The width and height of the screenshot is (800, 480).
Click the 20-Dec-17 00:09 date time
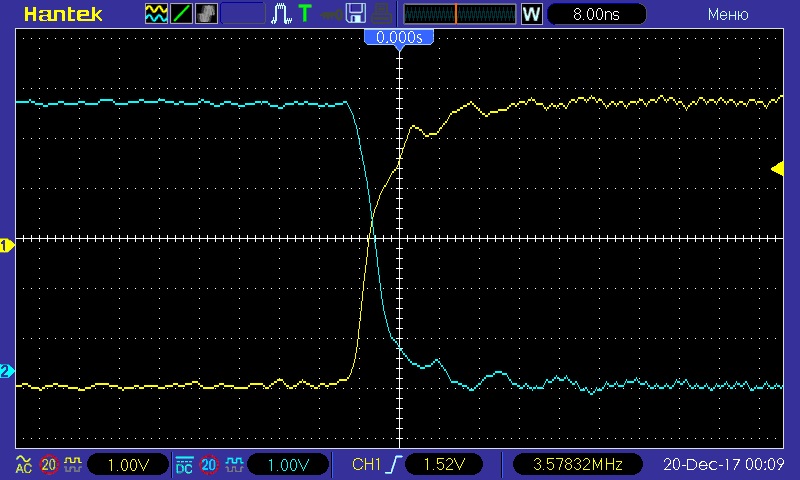coord(723,464)
